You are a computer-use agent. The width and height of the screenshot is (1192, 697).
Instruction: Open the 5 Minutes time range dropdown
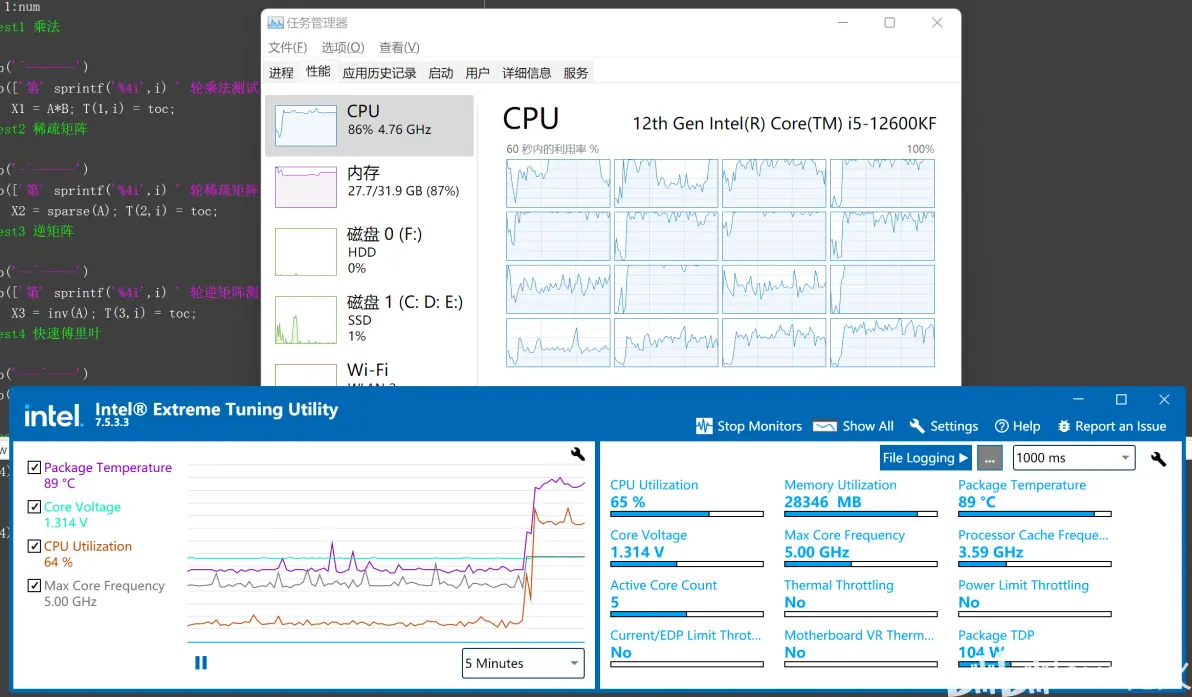(x=523, y=663)
